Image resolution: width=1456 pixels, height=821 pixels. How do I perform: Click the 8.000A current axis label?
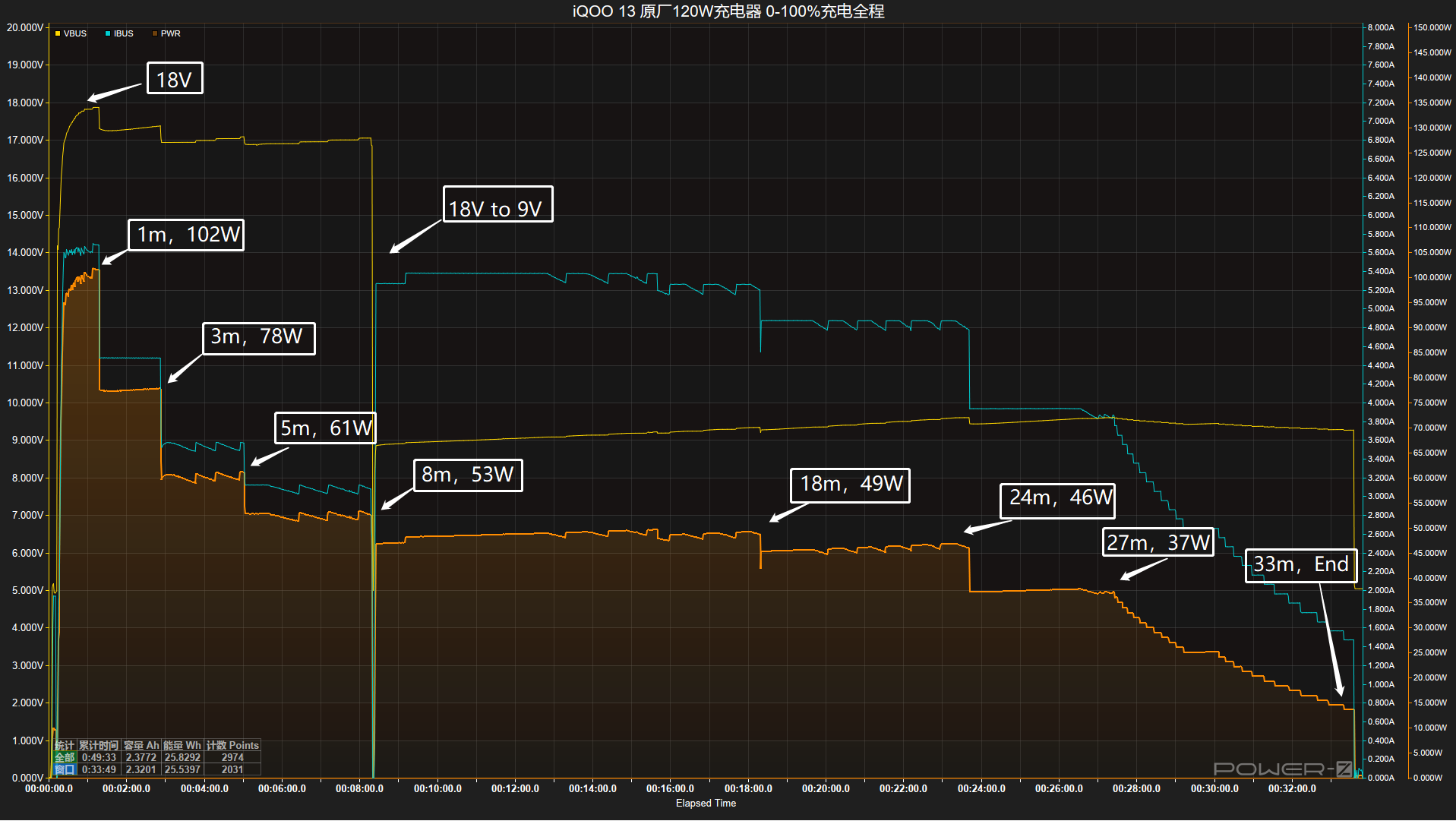click(1381, 27)
